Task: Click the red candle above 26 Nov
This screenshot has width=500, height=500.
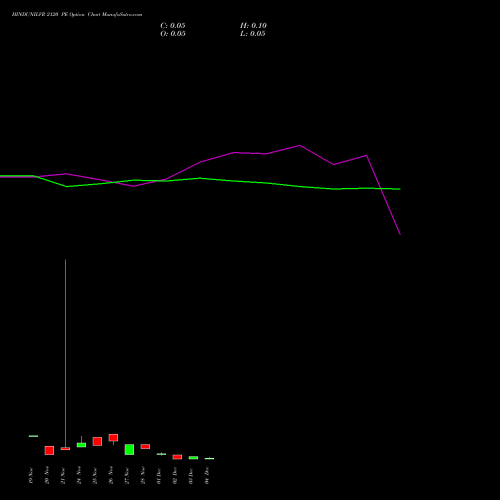Action: [113, 438]
